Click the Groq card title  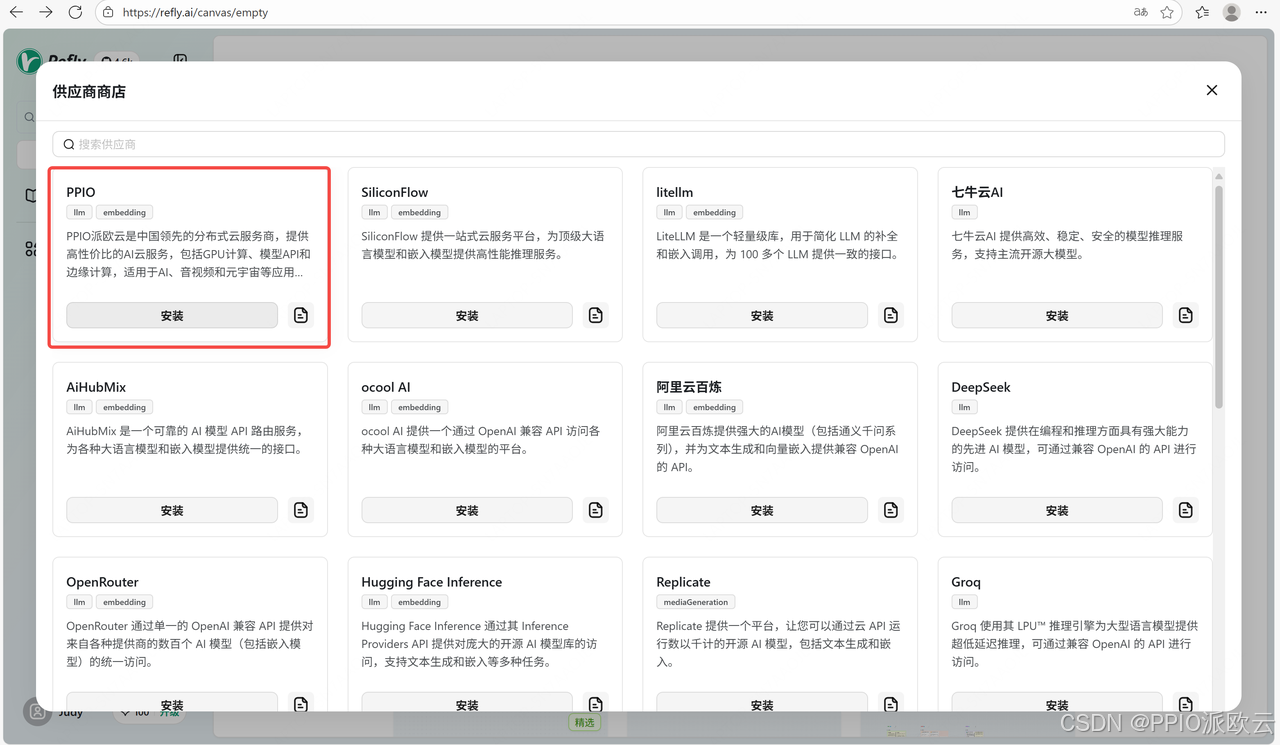pyautogui.click(x=966, y=582)
